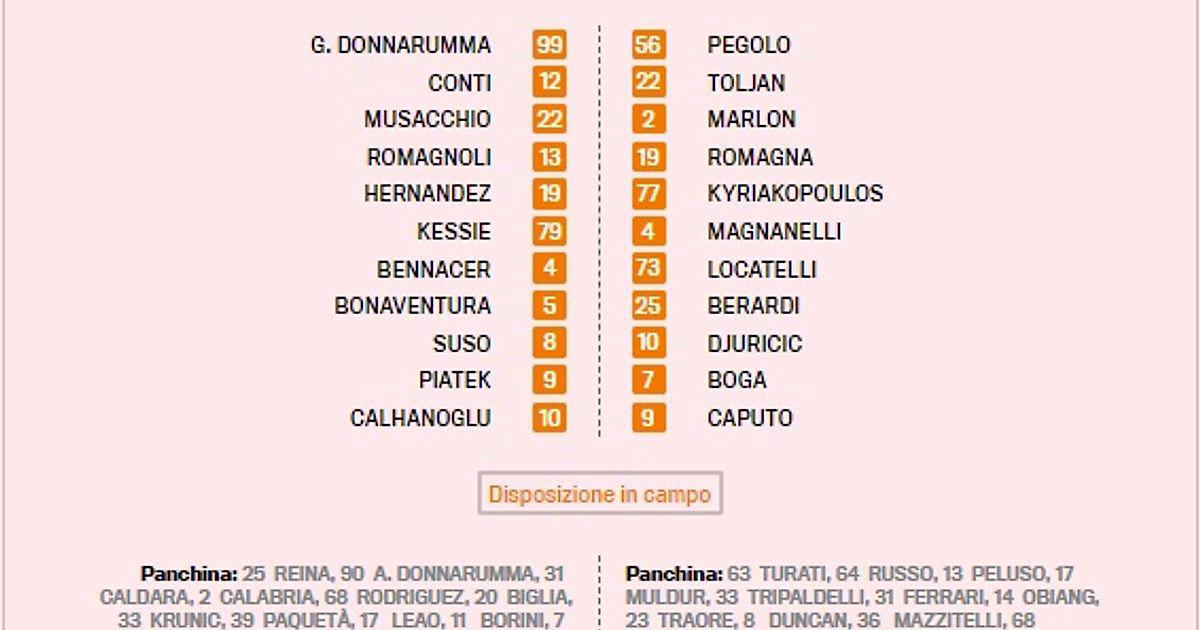Click the number 13 badge beside Romagnoli

point(549,157)
